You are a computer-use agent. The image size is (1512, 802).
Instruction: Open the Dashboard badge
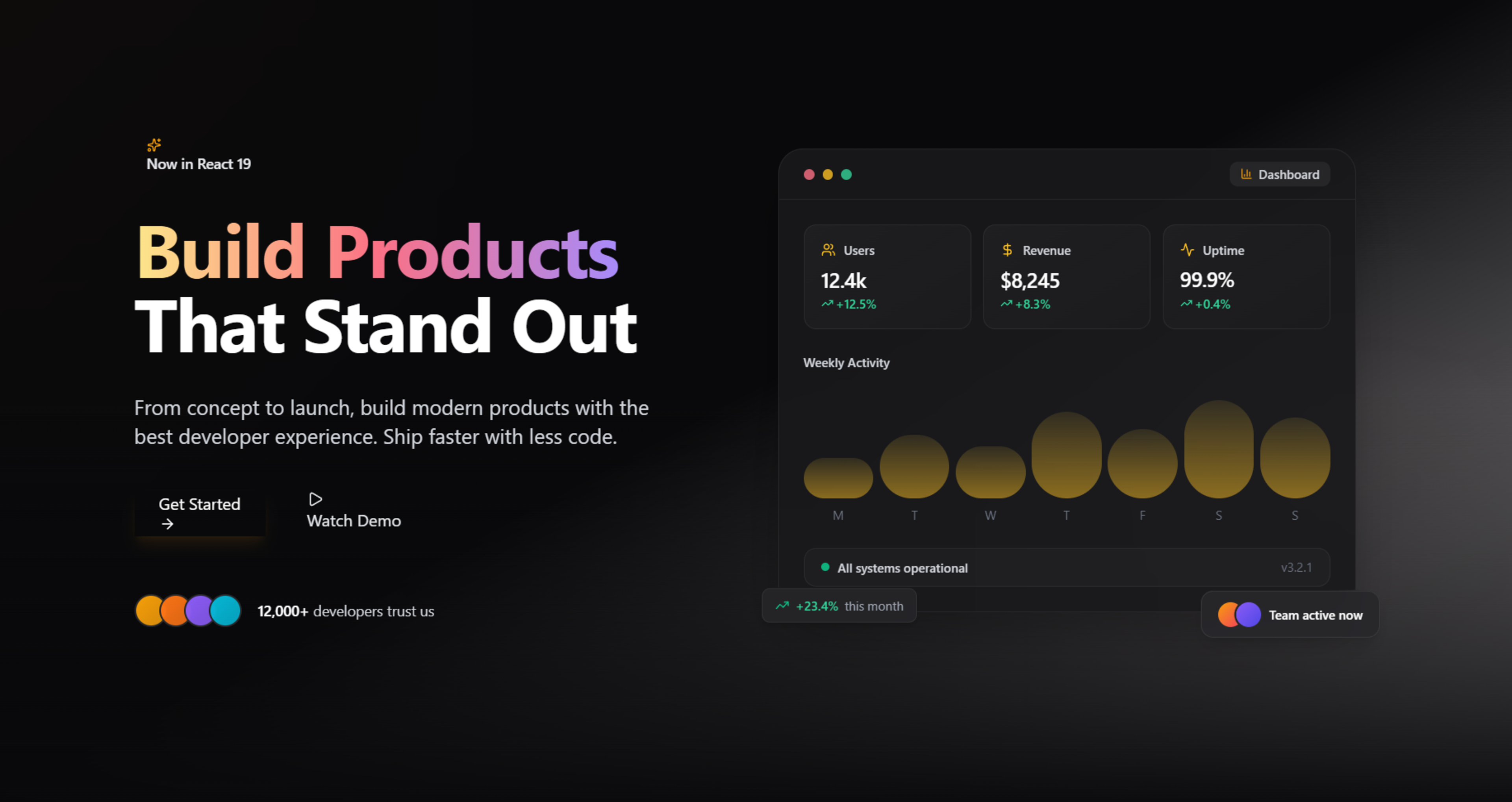point(1280,174)
